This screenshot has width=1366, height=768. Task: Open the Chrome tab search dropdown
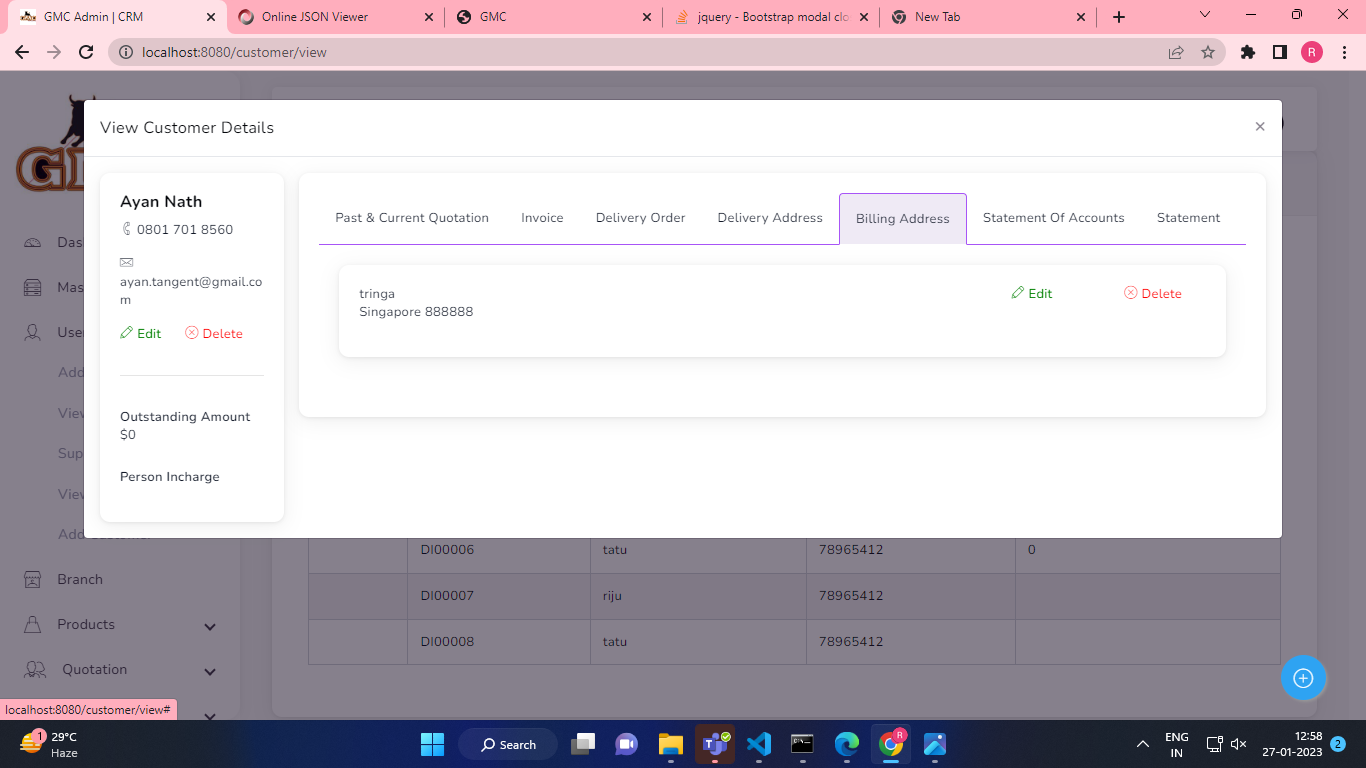tap(1205, 16)
